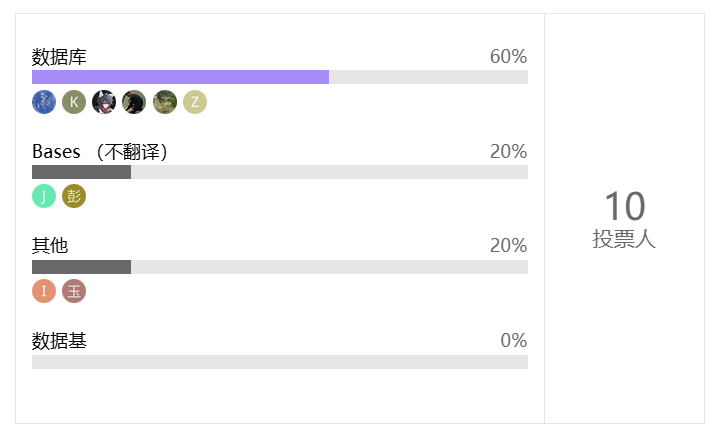Click the pale yellow 'Z' voter avatar
721x424 pixels.
pos(194,102)
